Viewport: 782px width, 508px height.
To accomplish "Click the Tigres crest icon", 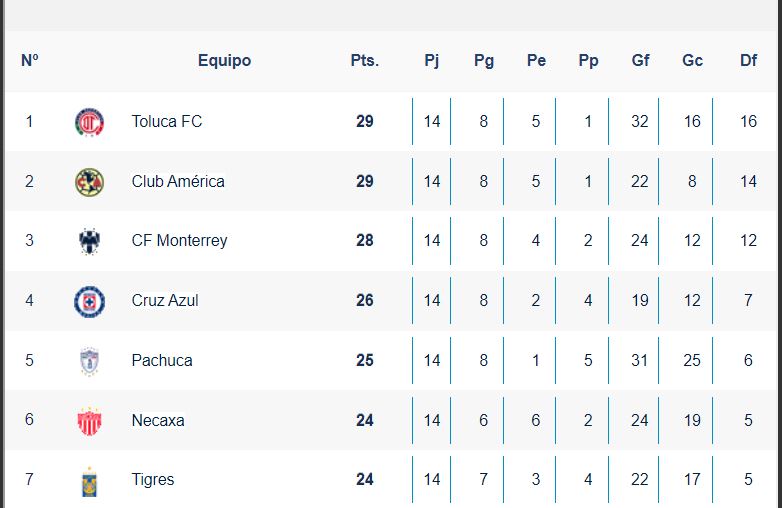I will [89, 481].
